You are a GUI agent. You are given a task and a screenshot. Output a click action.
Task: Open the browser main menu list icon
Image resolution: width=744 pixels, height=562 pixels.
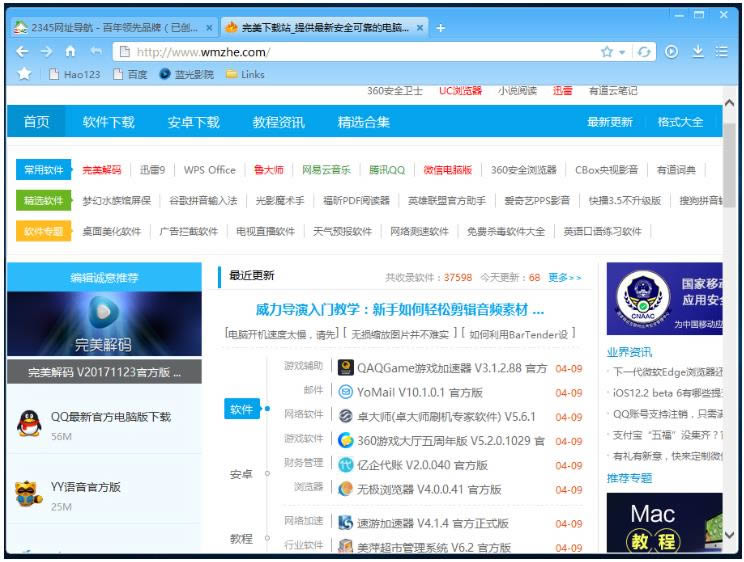tap(722, 51)
